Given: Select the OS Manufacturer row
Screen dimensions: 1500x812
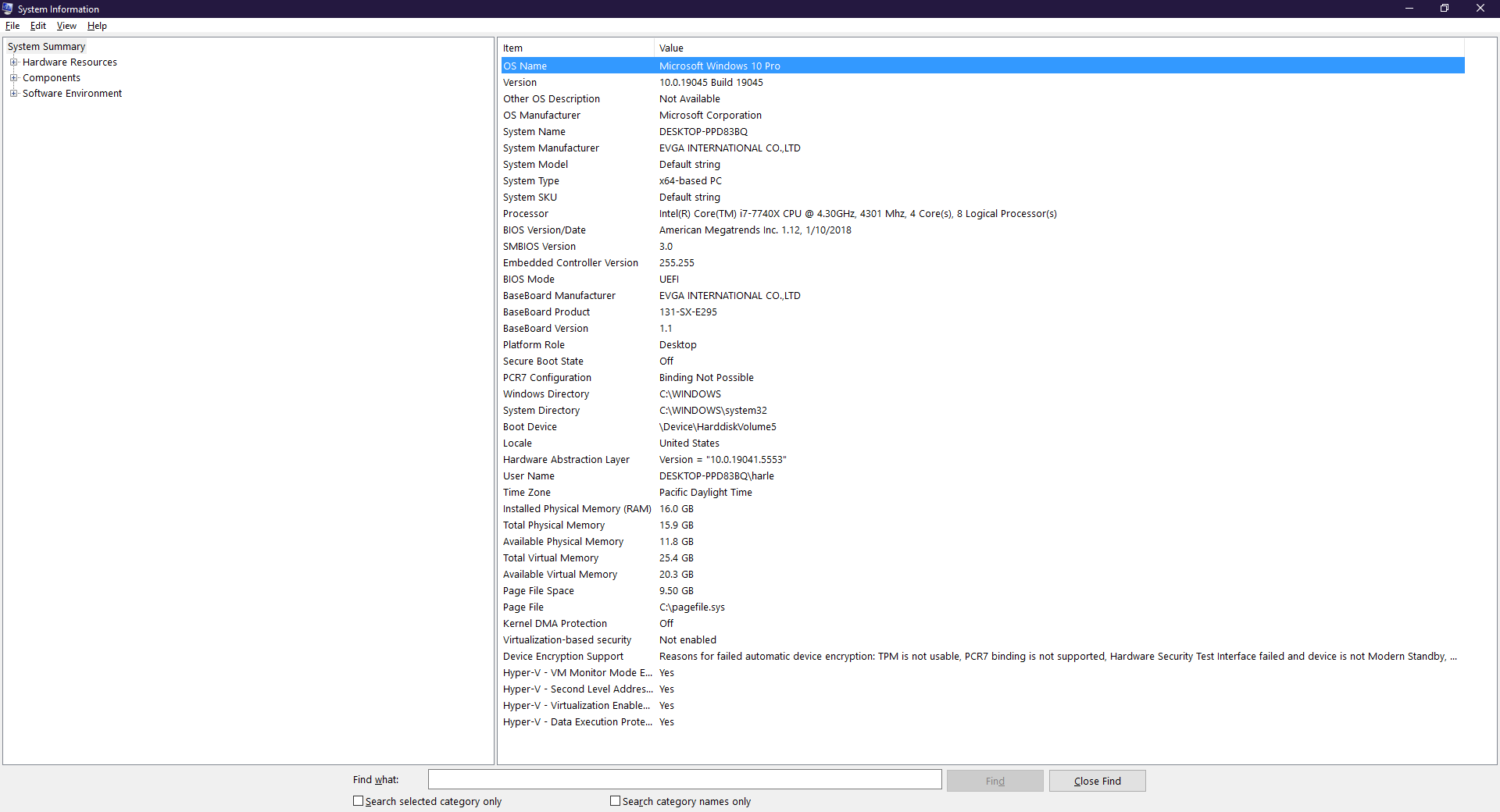Looking at the screenshot, I should (x=983, y=116).
